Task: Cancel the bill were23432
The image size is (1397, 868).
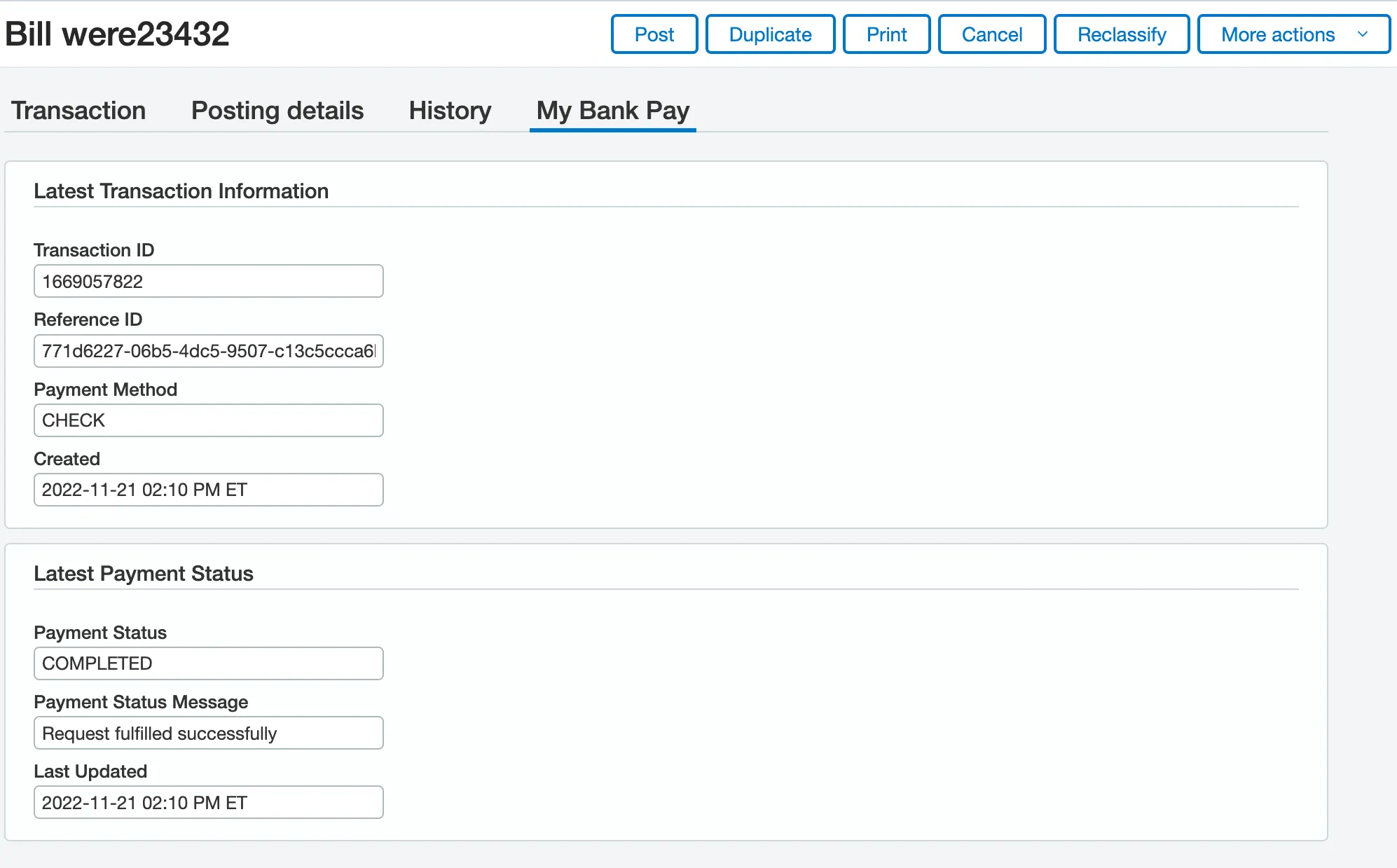Action: coord(992,34)
